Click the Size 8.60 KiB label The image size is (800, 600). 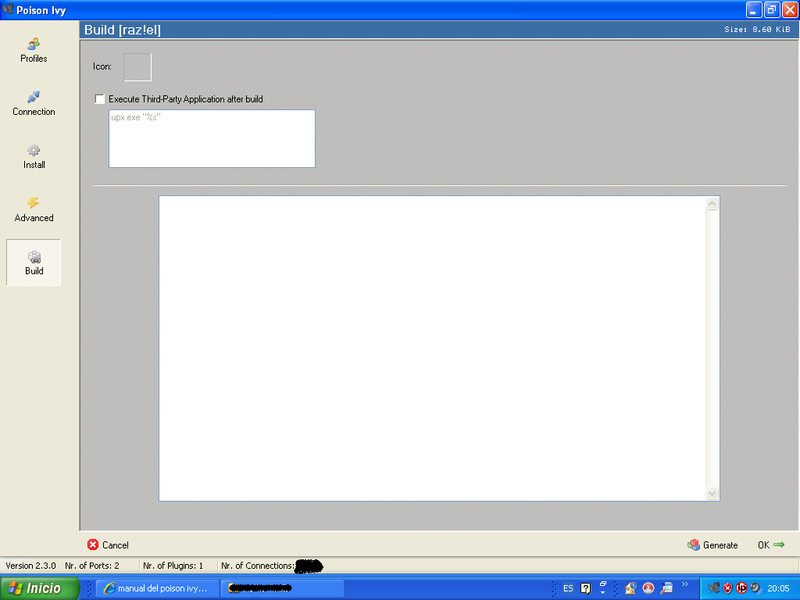757,30
